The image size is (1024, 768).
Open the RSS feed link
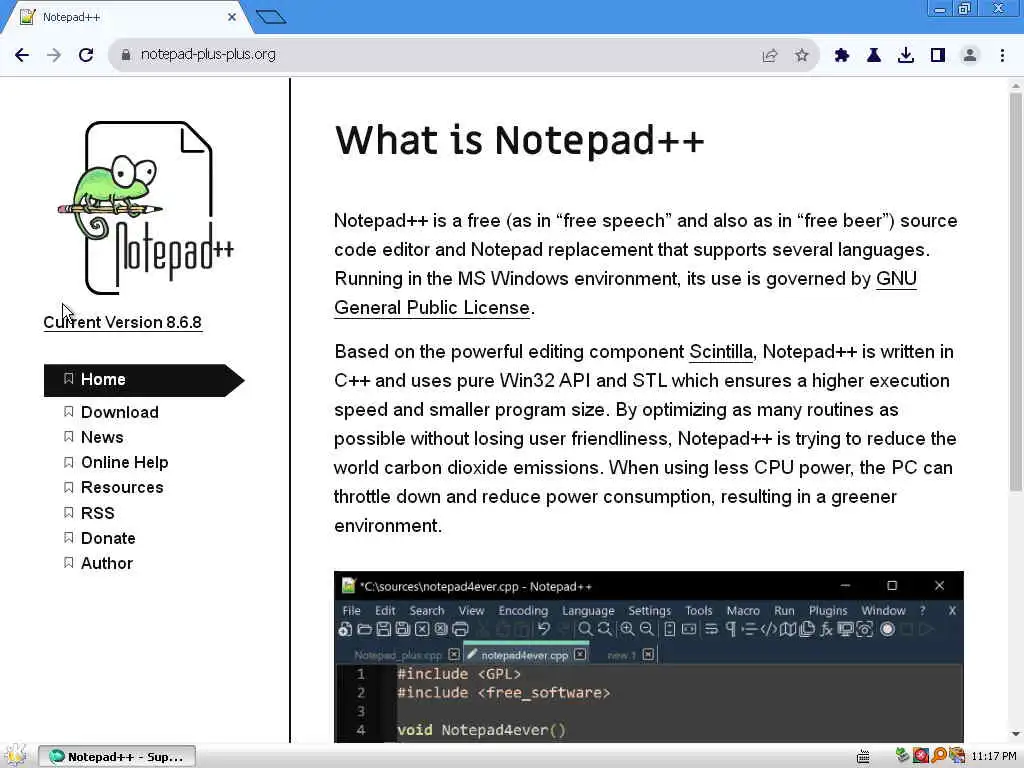coord(97,513)
